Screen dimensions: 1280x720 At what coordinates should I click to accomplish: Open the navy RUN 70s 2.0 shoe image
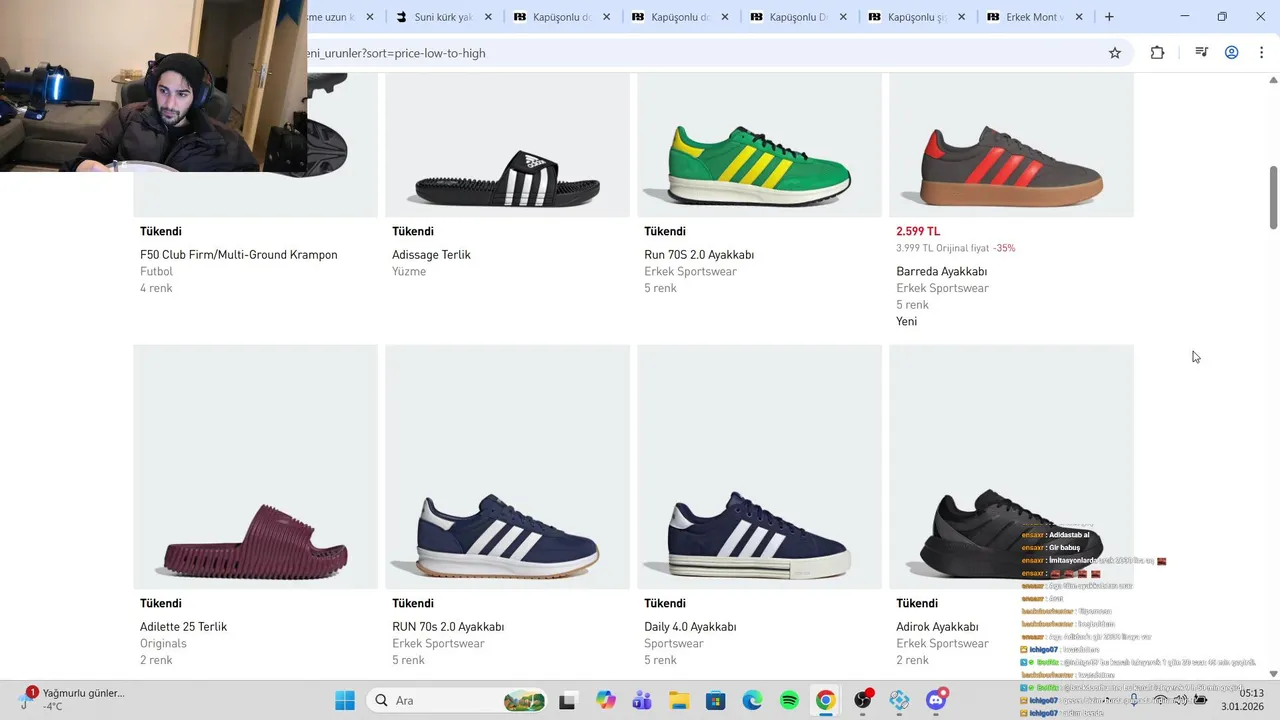[508, 467]
